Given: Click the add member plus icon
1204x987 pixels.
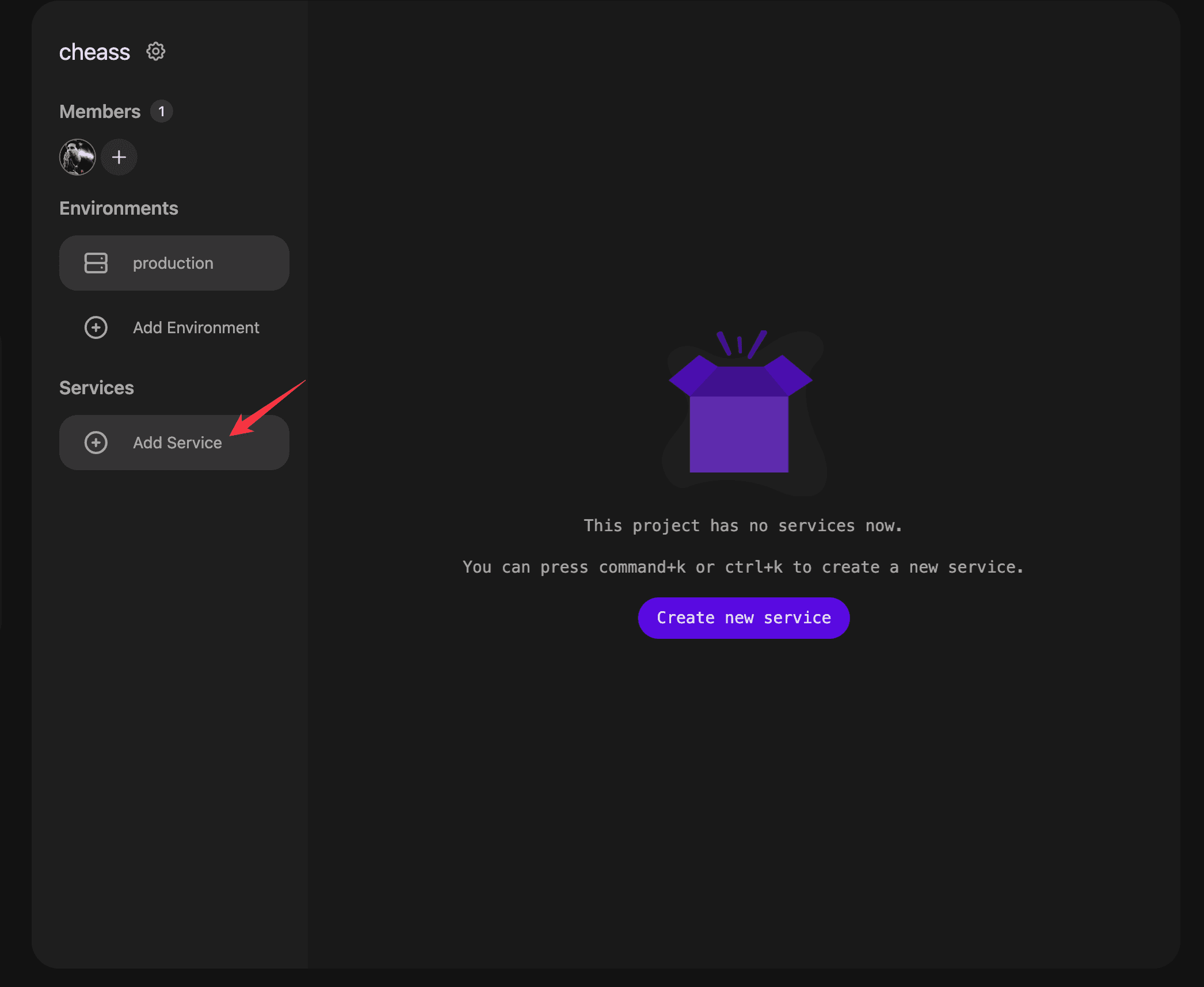Looking at the screenshot, I should (x=119, y=157).
